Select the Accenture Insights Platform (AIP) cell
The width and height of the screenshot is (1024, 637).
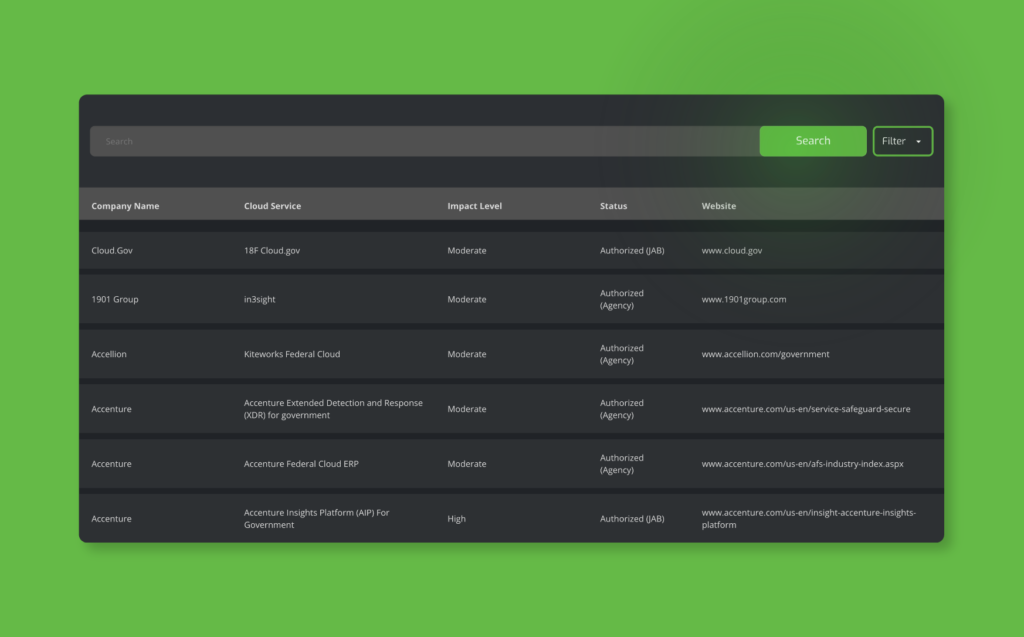317,519
